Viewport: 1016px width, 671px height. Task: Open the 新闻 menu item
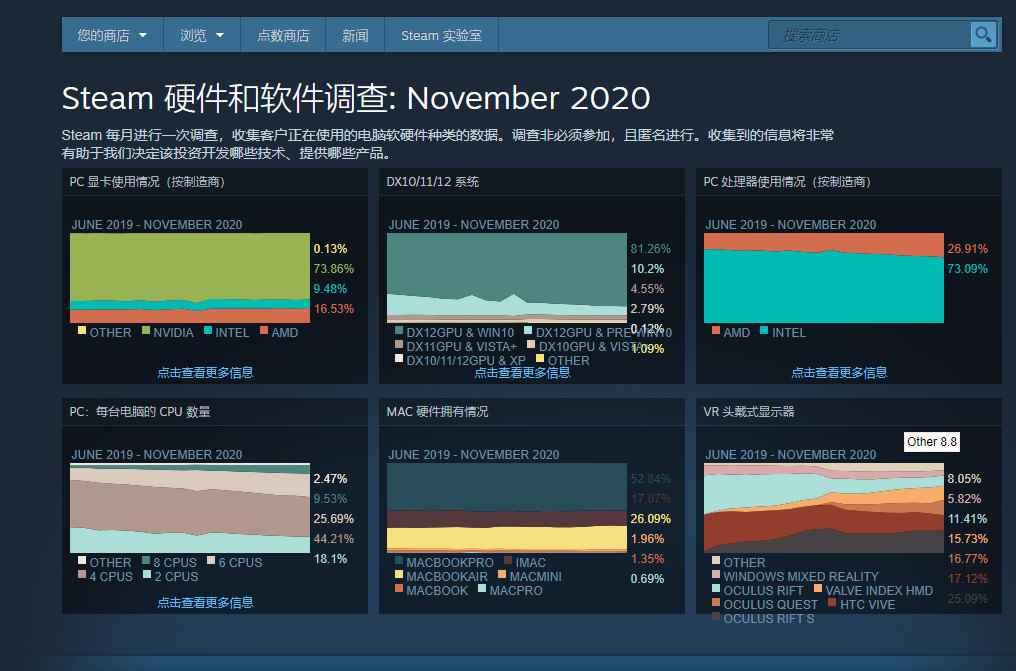355,34
